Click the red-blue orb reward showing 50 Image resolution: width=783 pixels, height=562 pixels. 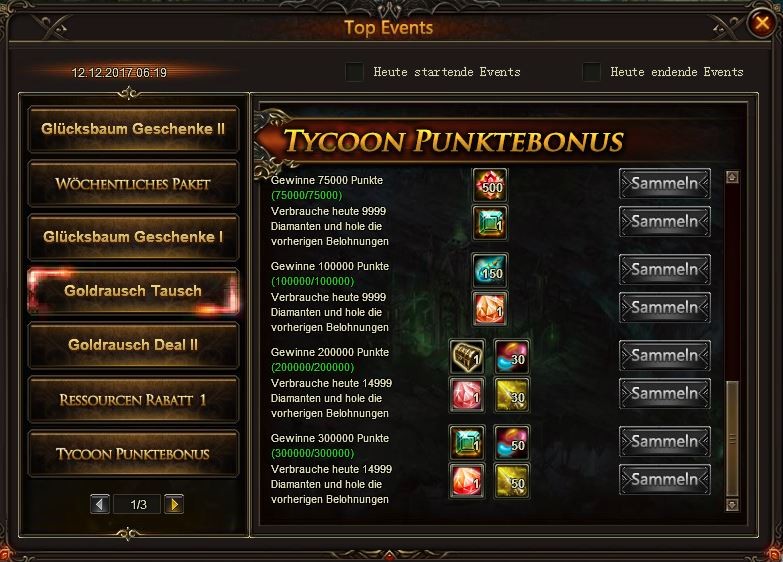512,442
